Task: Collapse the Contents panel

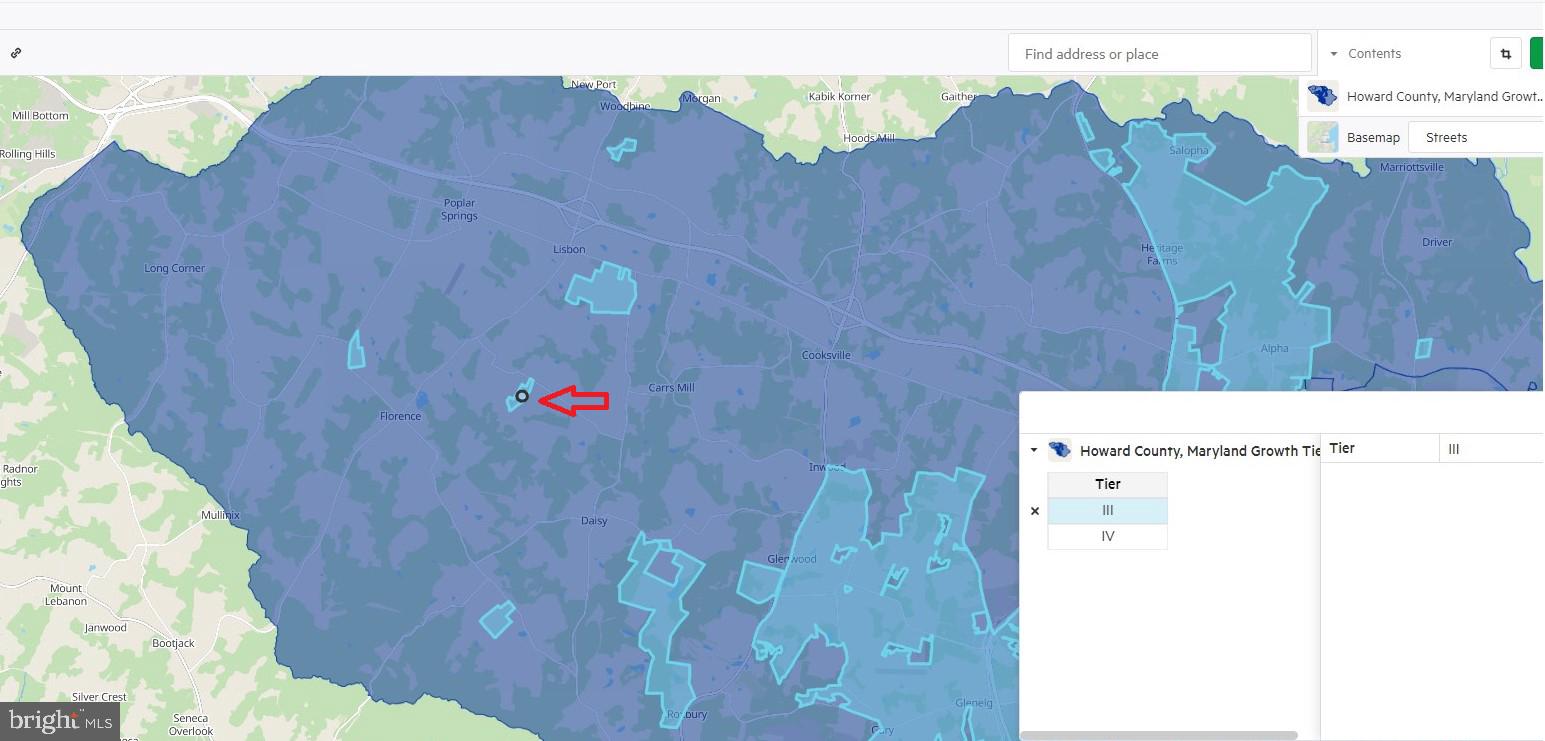Action: point(1334,54)
